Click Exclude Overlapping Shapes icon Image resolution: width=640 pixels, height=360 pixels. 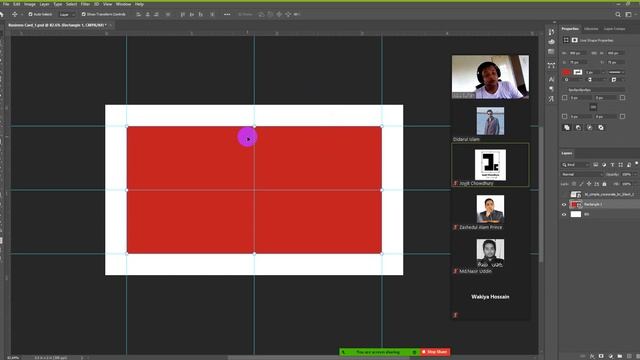coord(601,128)
